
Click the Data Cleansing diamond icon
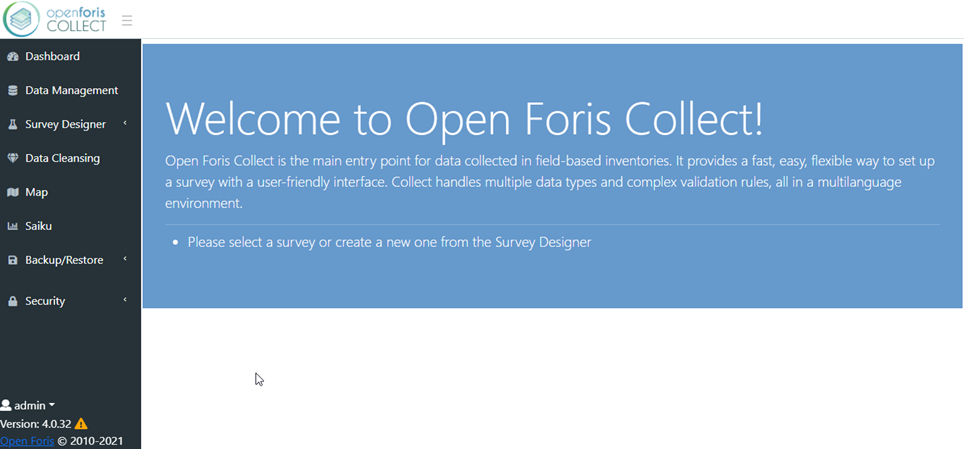(12, 159)
